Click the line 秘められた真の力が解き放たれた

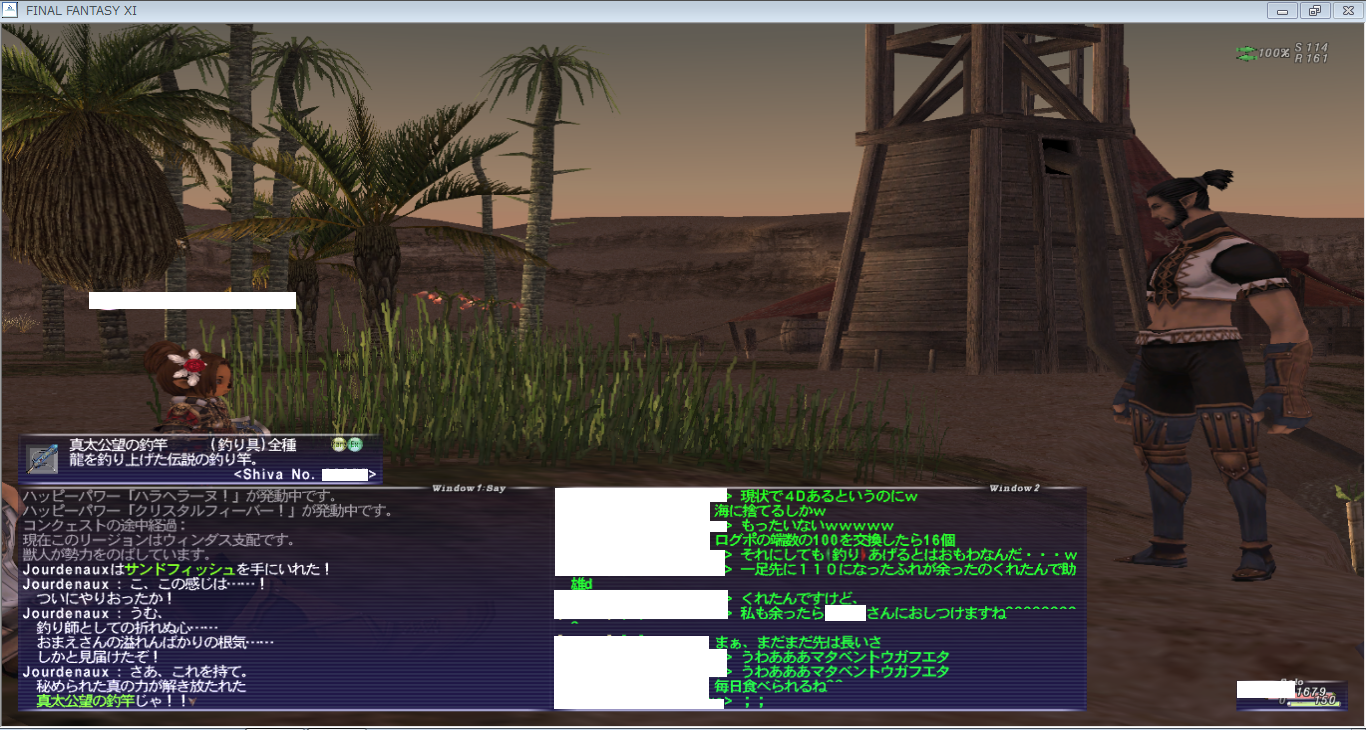pyautogui.click(x=141, y=687)
